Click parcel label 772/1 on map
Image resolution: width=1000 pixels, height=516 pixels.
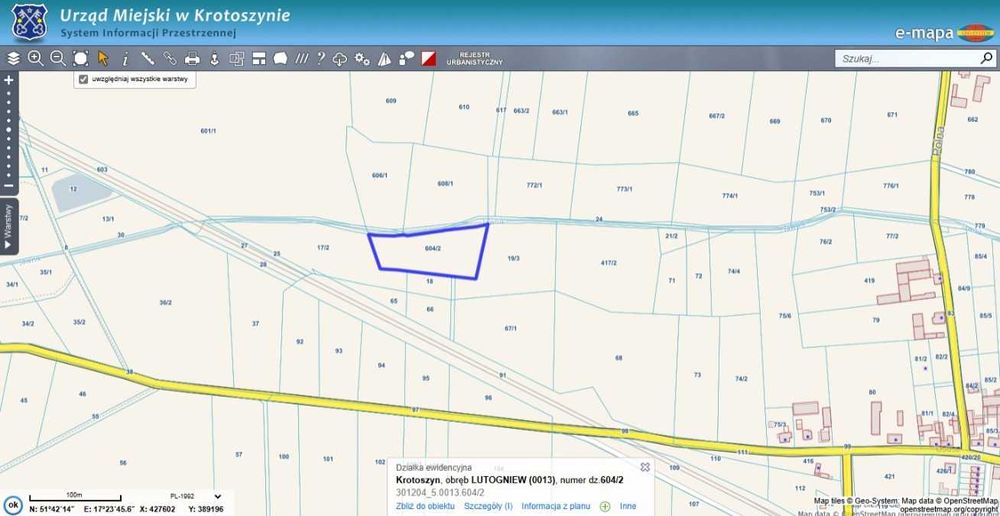coord(534,186)
